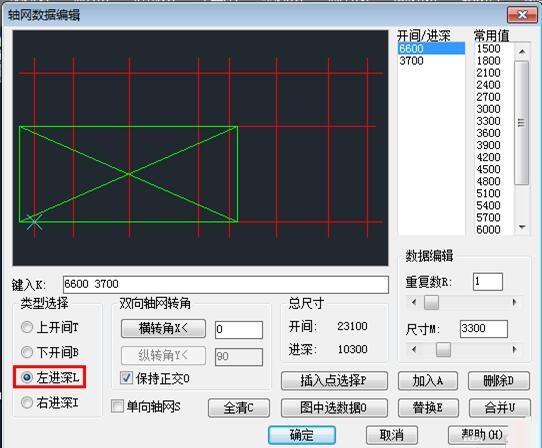This screenshot has width=542, height=448.
Task: Click the 全清C button
Action: (239, 408)
